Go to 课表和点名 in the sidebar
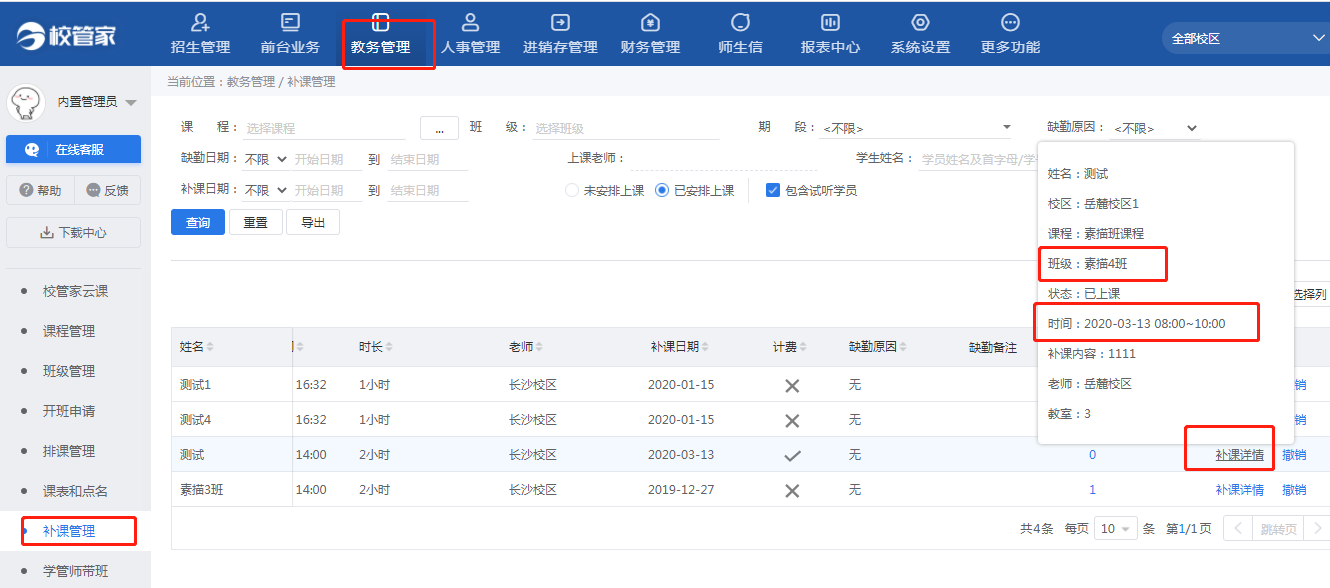Viewport: 1330px width, 588px height. click(75, 491)
